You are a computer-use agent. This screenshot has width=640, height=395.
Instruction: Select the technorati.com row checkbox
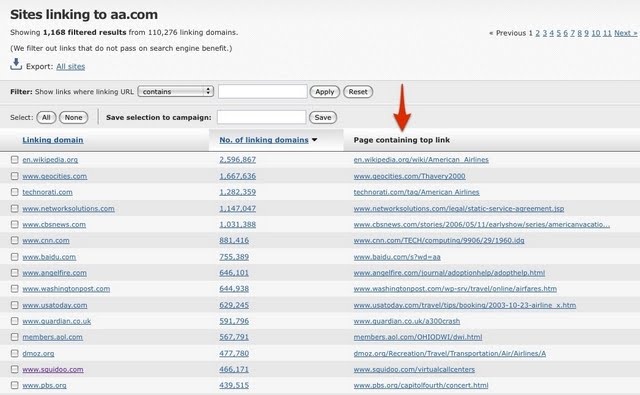coord(15,192)
